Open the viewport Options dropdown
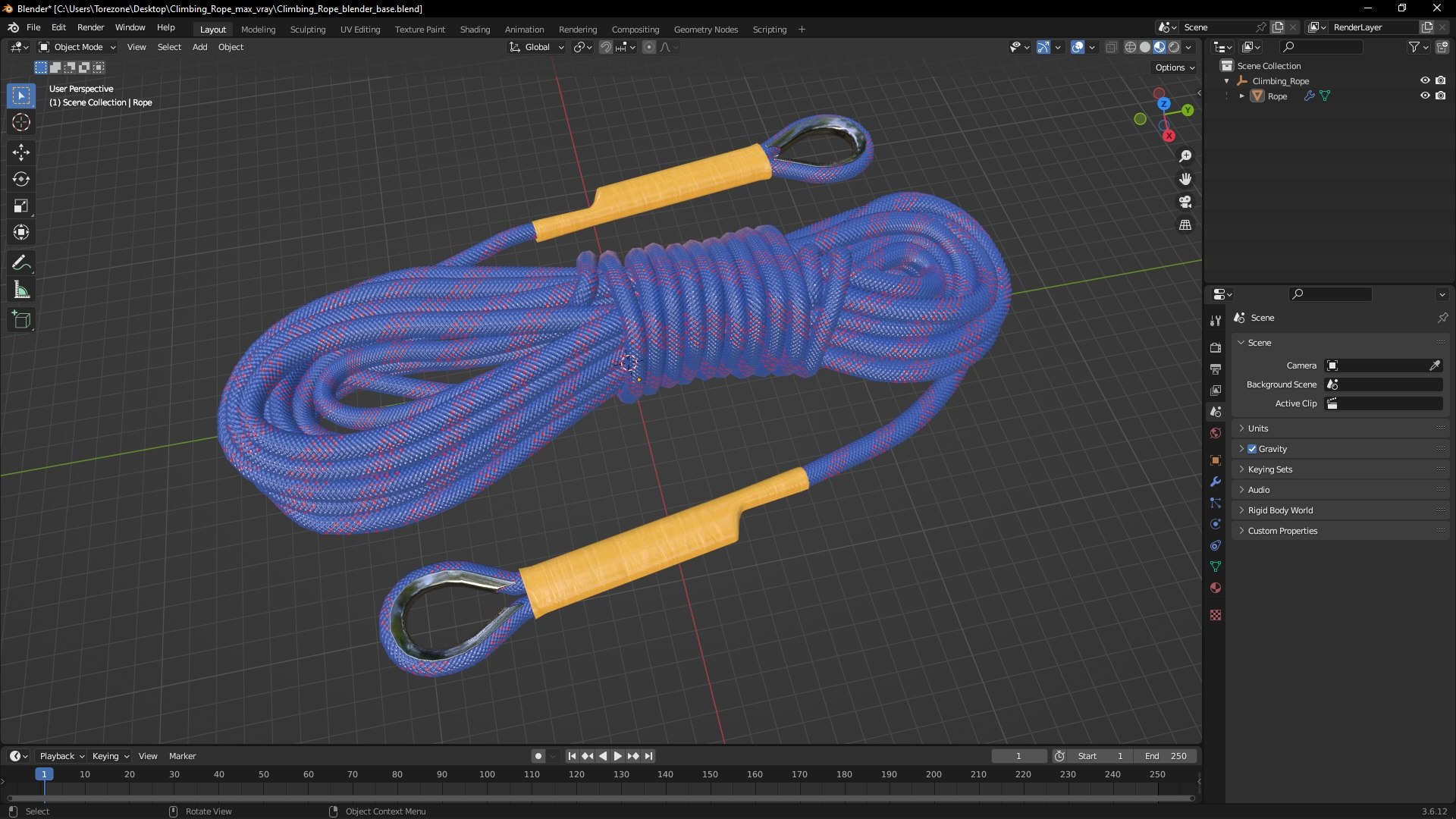 tap(1175, 67)
